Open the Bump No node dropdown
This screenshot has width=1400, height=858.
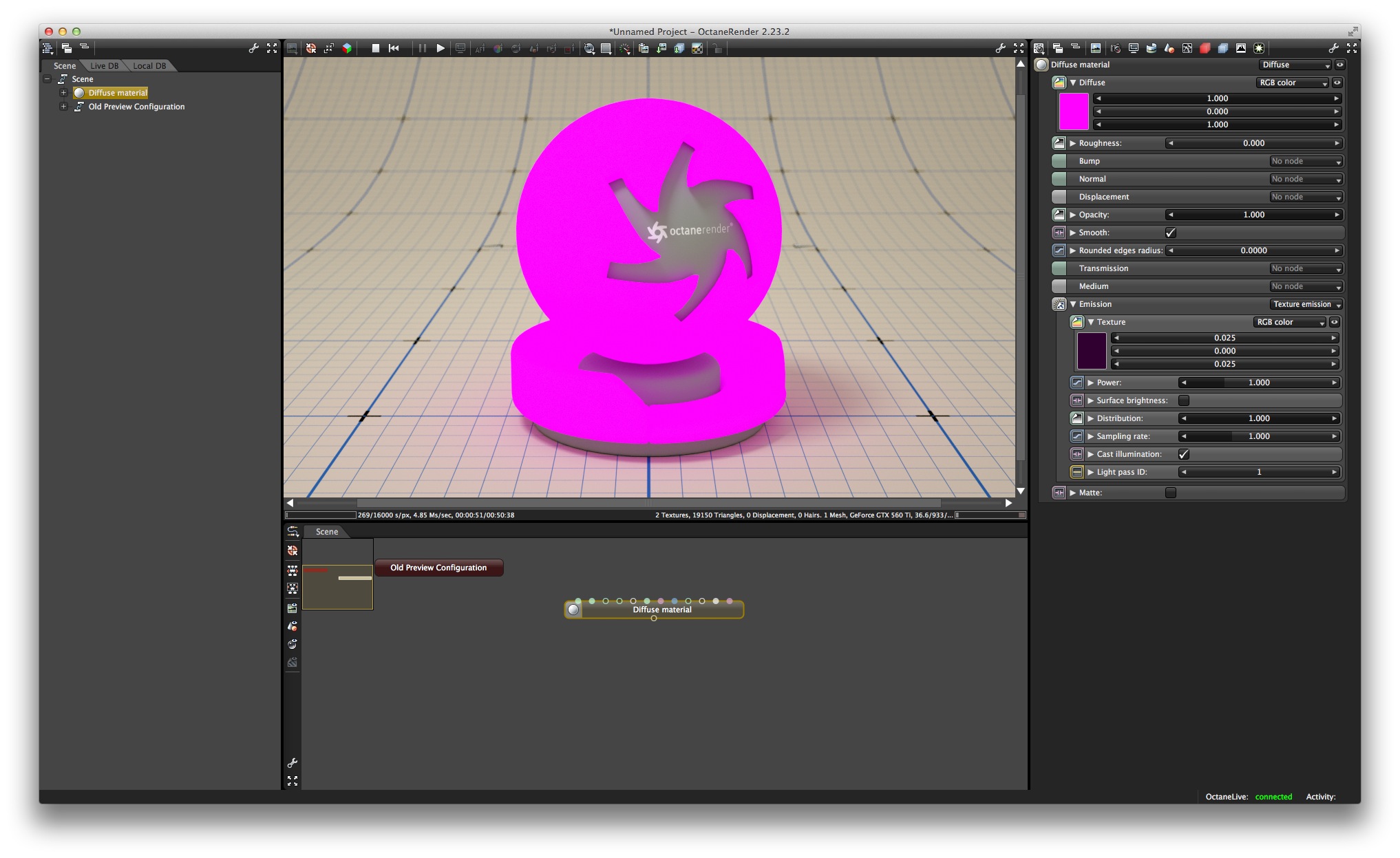point(1306,161)
